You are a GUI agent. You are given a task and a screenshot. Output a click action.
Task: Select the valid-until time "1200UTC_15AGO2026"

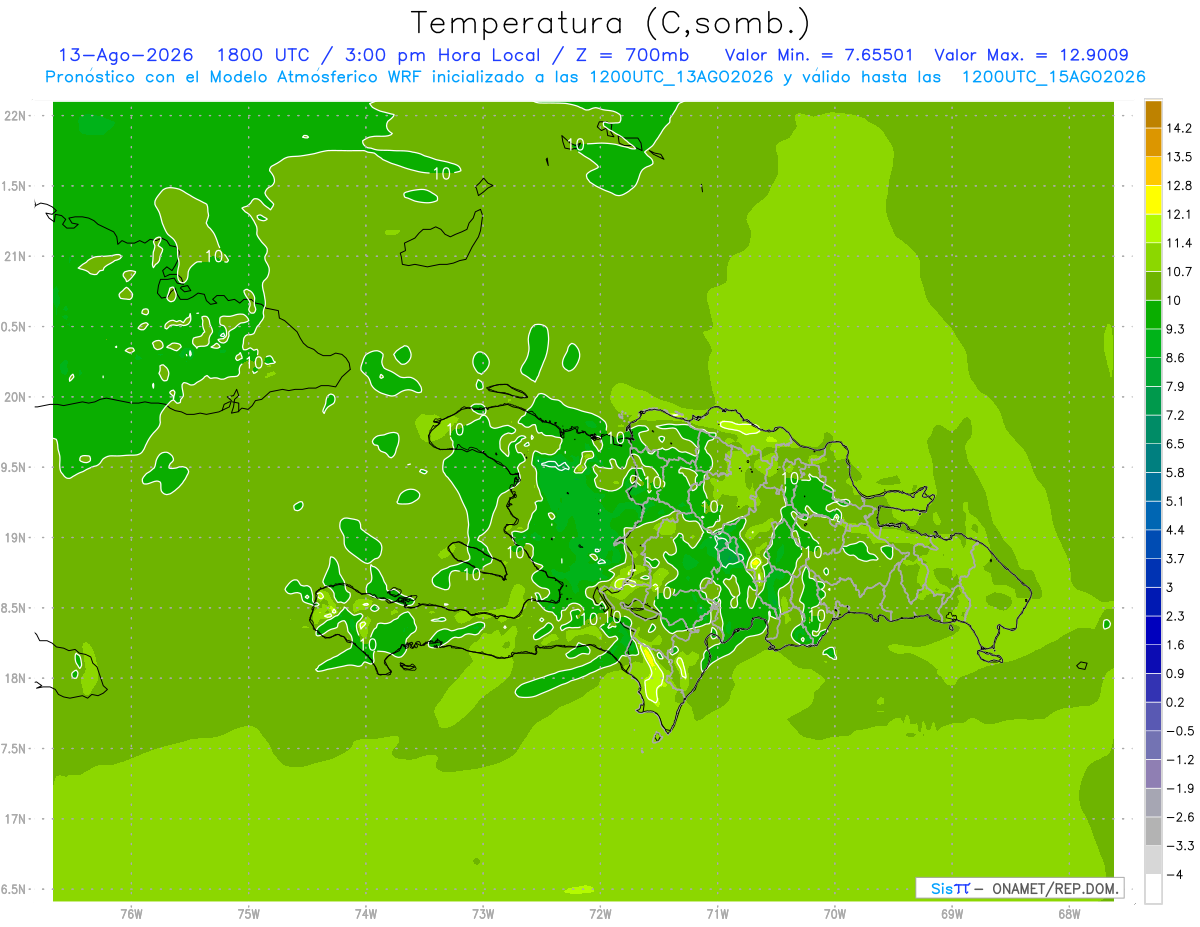(1053, 77)
